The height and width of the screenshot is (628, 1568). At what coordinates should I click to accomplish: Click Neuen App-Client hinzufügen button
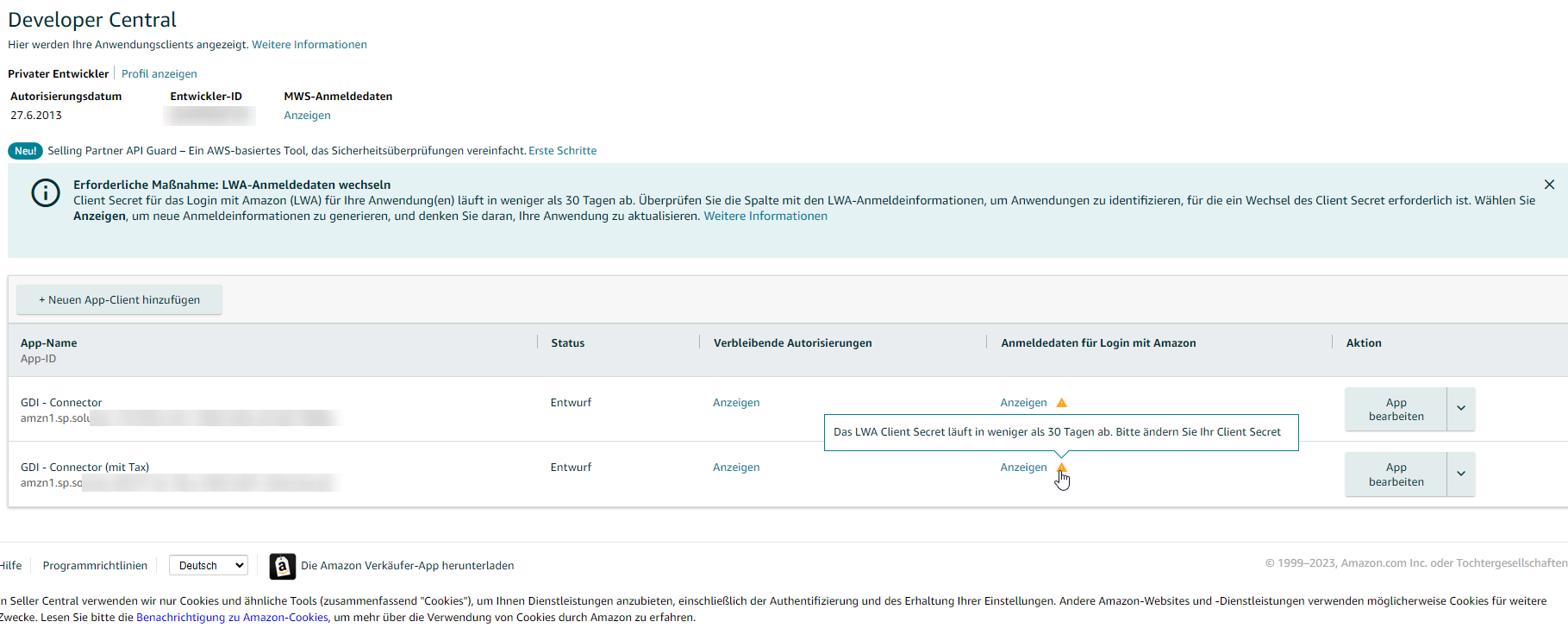pos(119,300)
